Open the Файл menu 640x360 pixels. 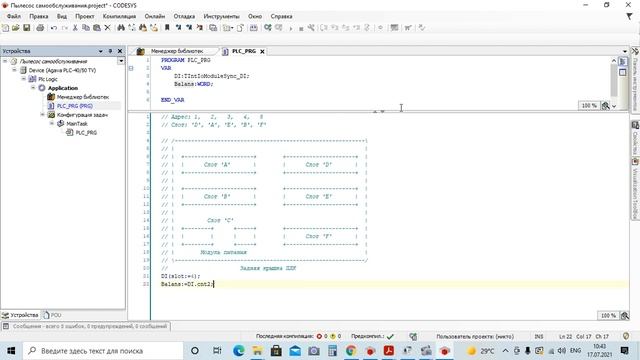click(13, 16)
